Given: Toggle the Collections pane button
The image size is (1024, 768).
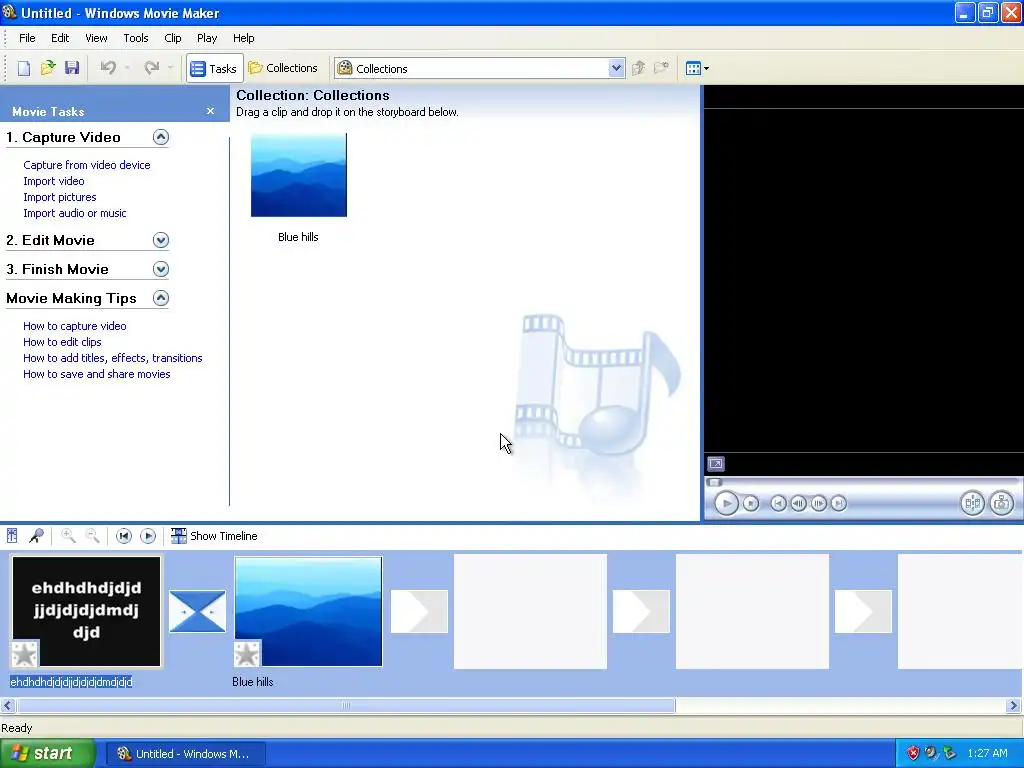Looking at the screenshot, I should [283, 68].
